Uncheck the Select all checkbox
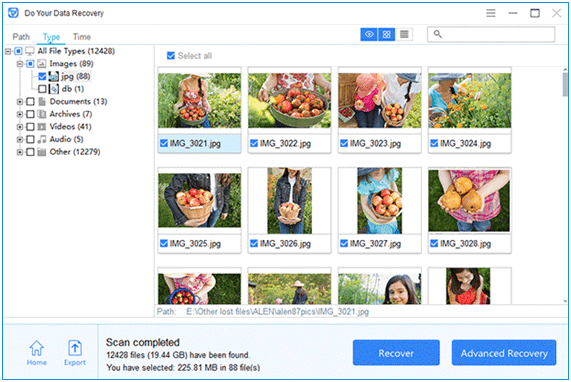Image resolution: width=571 pixels, height=382 pixels. (x=170, y=55)
